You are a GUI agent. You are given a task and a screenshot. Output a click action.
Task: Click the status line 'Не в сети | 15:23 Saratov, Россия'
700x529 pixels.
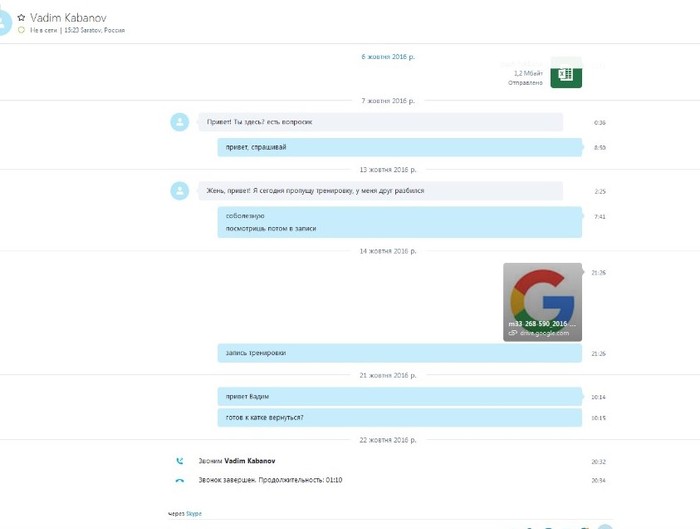click(77, 30)
